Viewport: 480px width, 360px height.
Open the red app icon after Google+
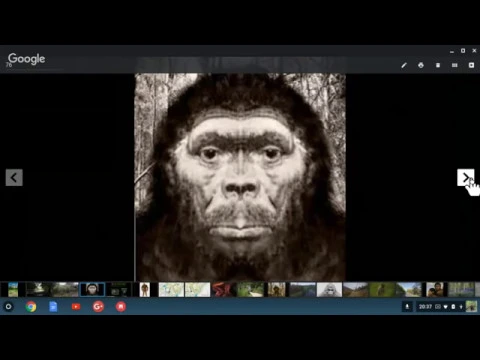click(x=121, y=306)
